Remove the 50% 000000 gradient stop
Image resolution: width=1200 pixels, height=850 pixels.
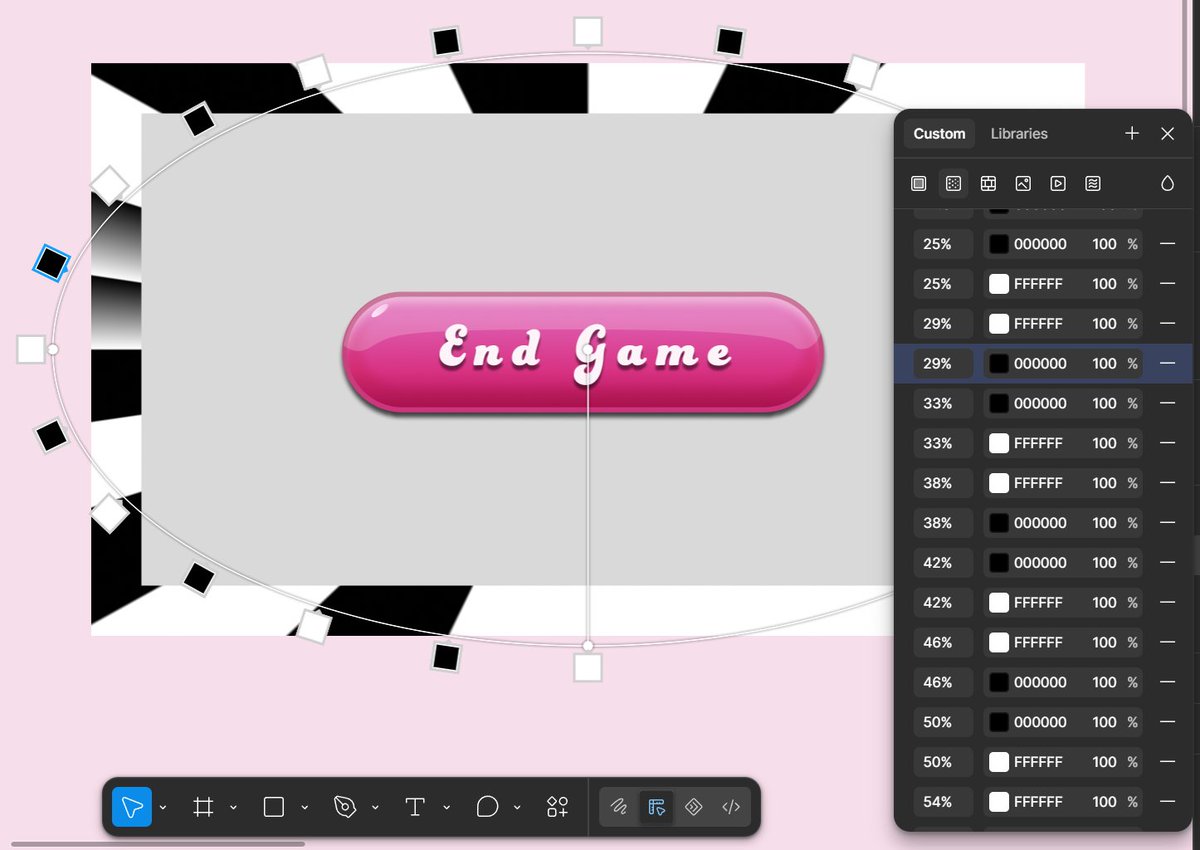pos(1167,722)
